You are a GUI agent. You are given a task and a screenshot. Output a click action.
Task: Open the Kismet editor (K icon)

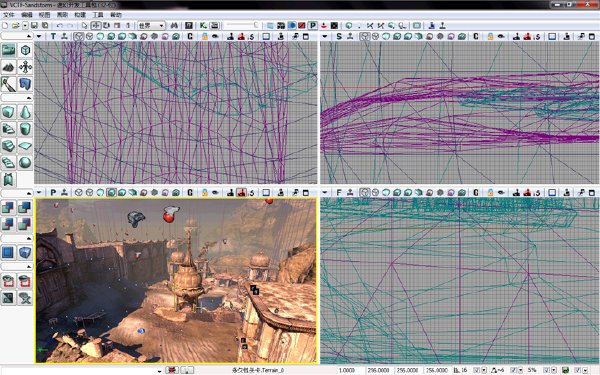[203, 26]
